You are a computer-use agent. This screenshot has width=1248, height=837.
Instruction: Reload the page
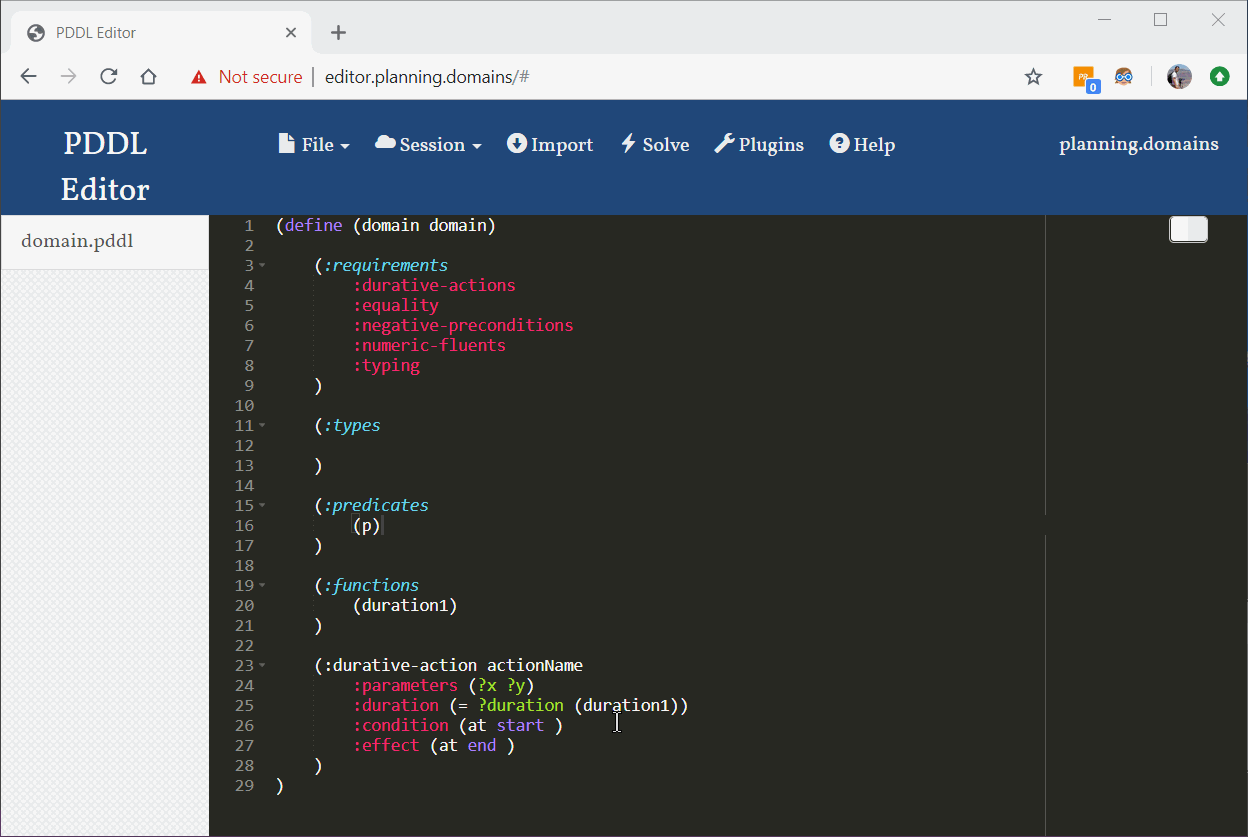[108, 77]
